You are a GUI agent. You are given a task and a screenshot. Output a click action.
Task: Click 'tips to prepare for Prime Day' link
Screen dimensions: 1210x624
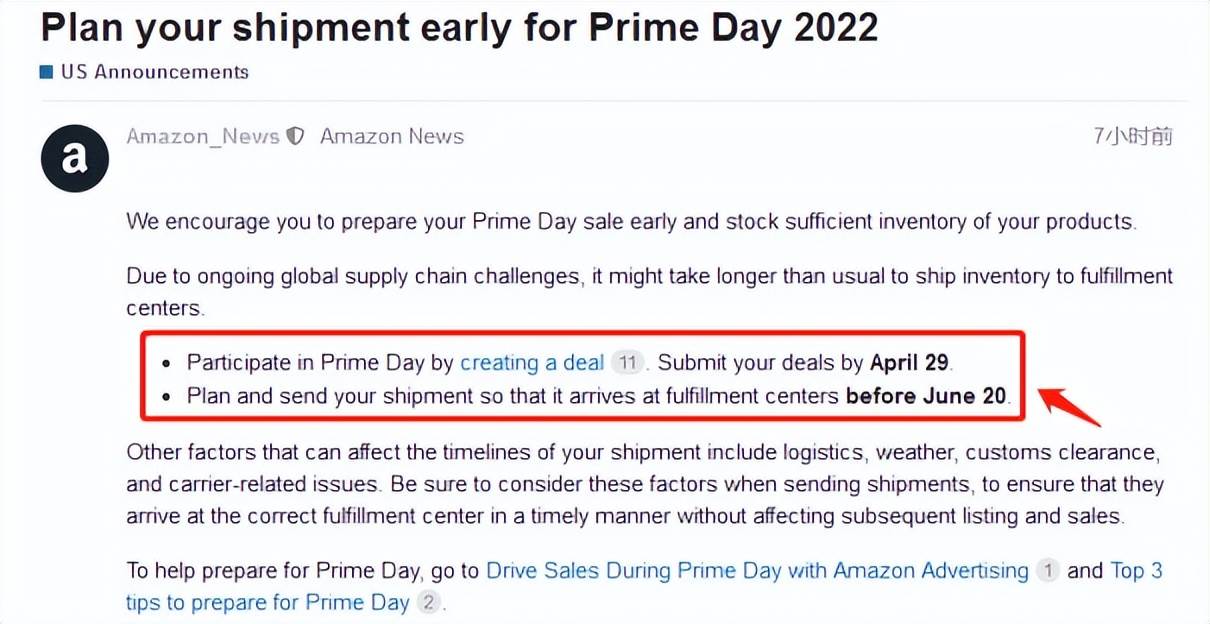point(268,602)
